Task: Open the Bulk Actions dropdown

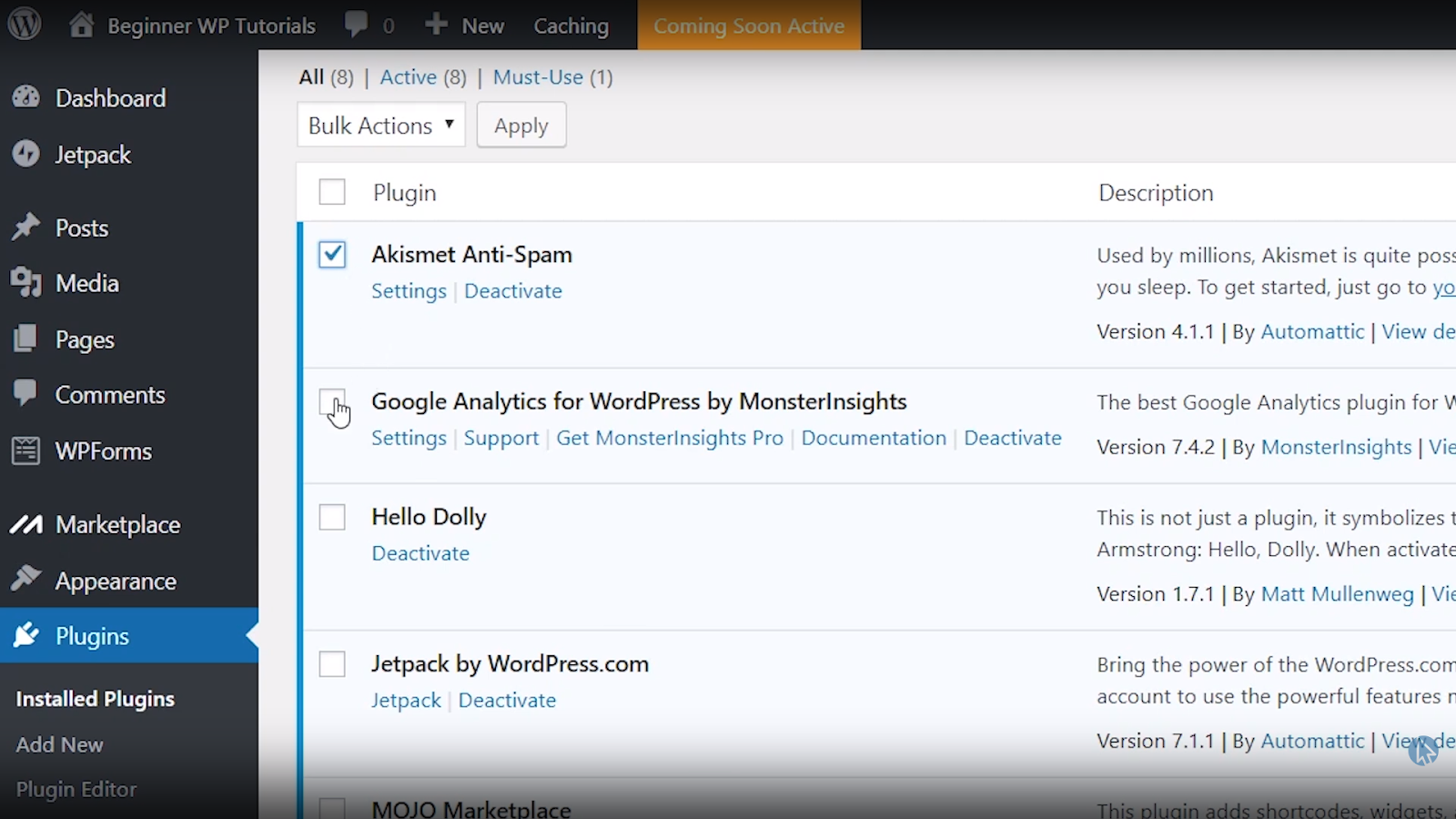Action: [380, 126]
